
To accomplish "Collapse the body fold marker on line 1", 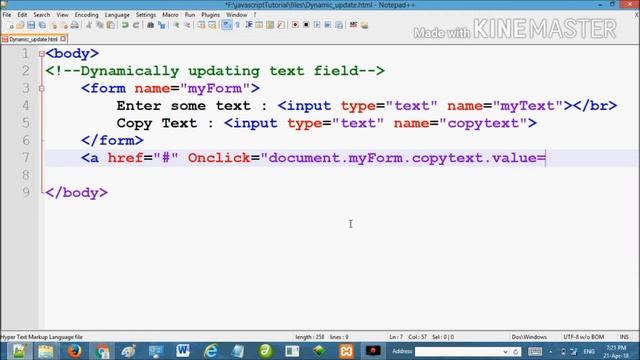I will coord(42,53).
